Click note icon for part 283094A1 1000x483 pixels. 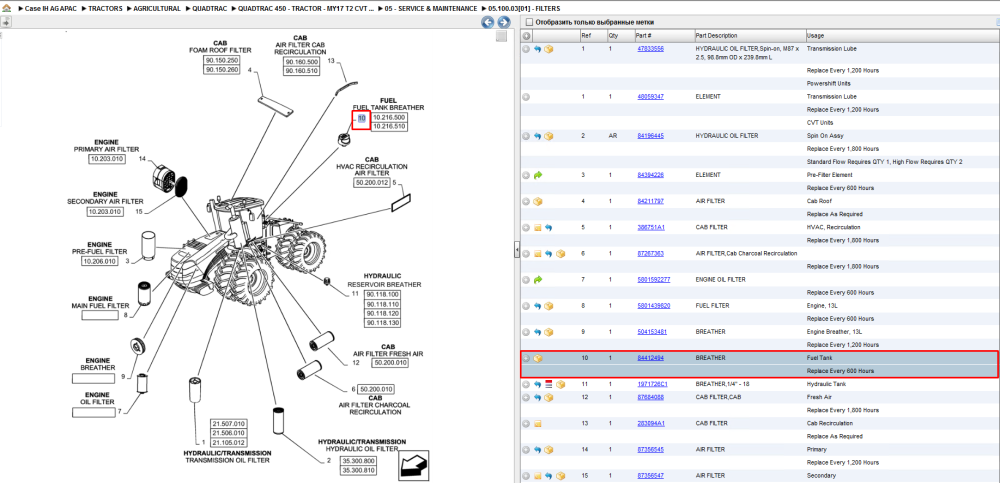[x=538, y=423]
